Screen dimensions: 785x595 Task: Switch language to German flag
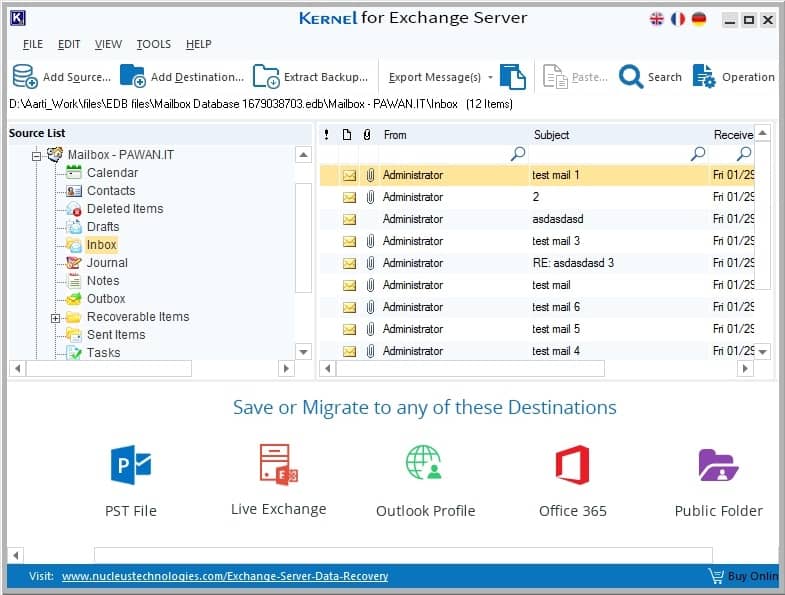point(699,19)
